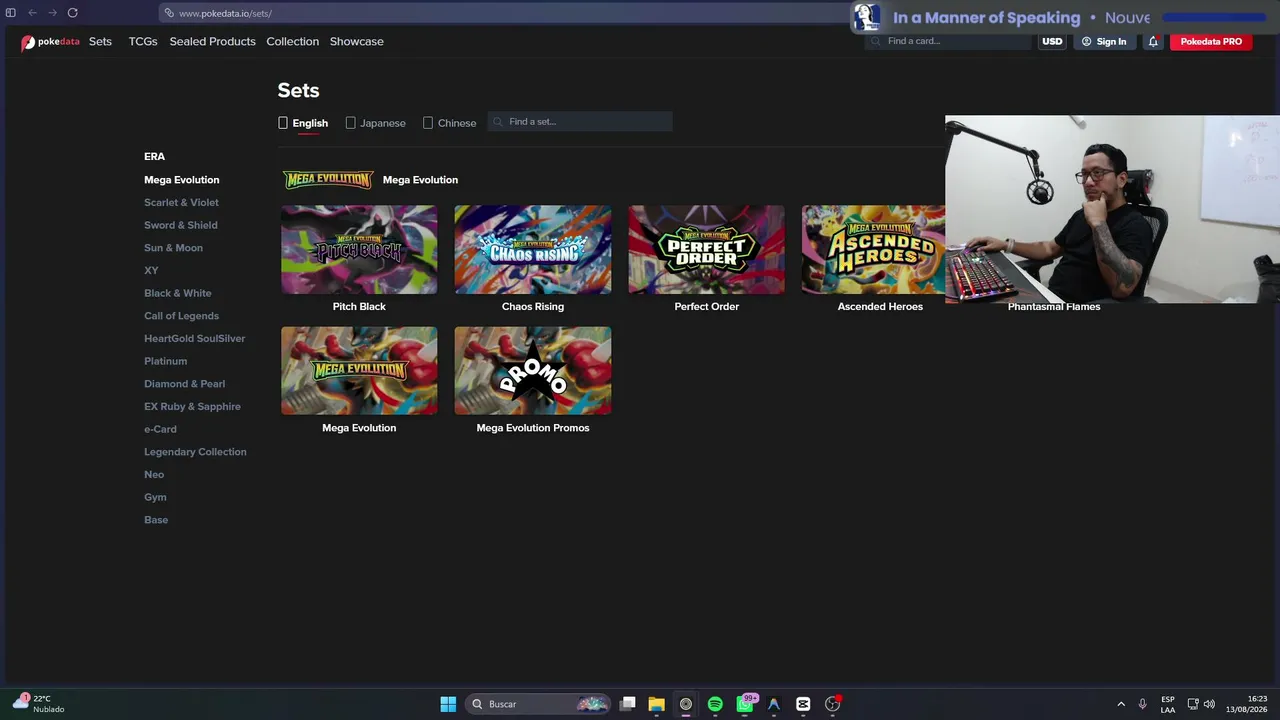The width and height of the screenshot is (1280, 720).
Task: Open the Collection page
Action: pos(292,42)
